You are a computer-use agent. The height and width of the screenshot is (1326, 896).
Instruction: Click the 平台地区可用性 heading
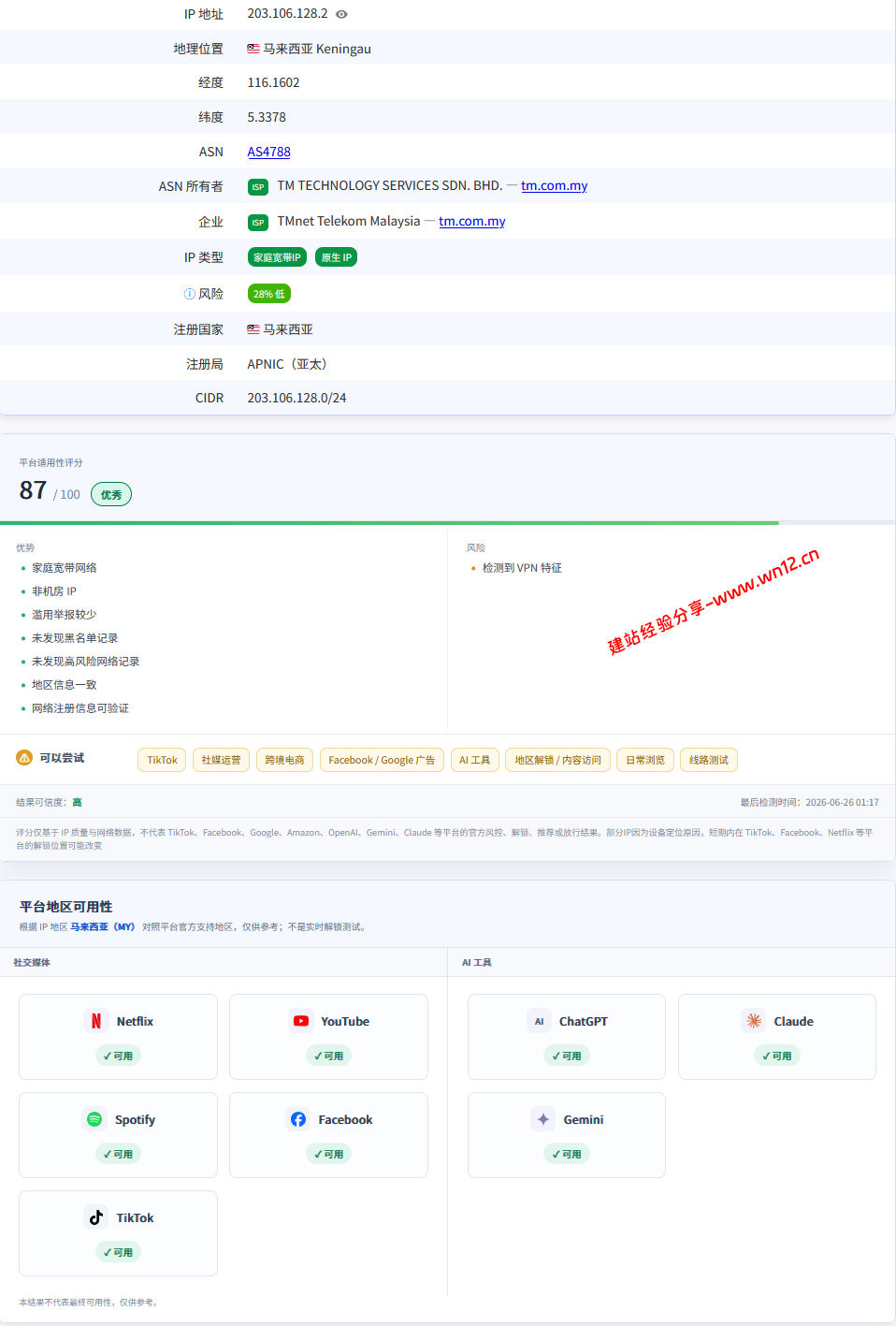click(x=65, y=906)
